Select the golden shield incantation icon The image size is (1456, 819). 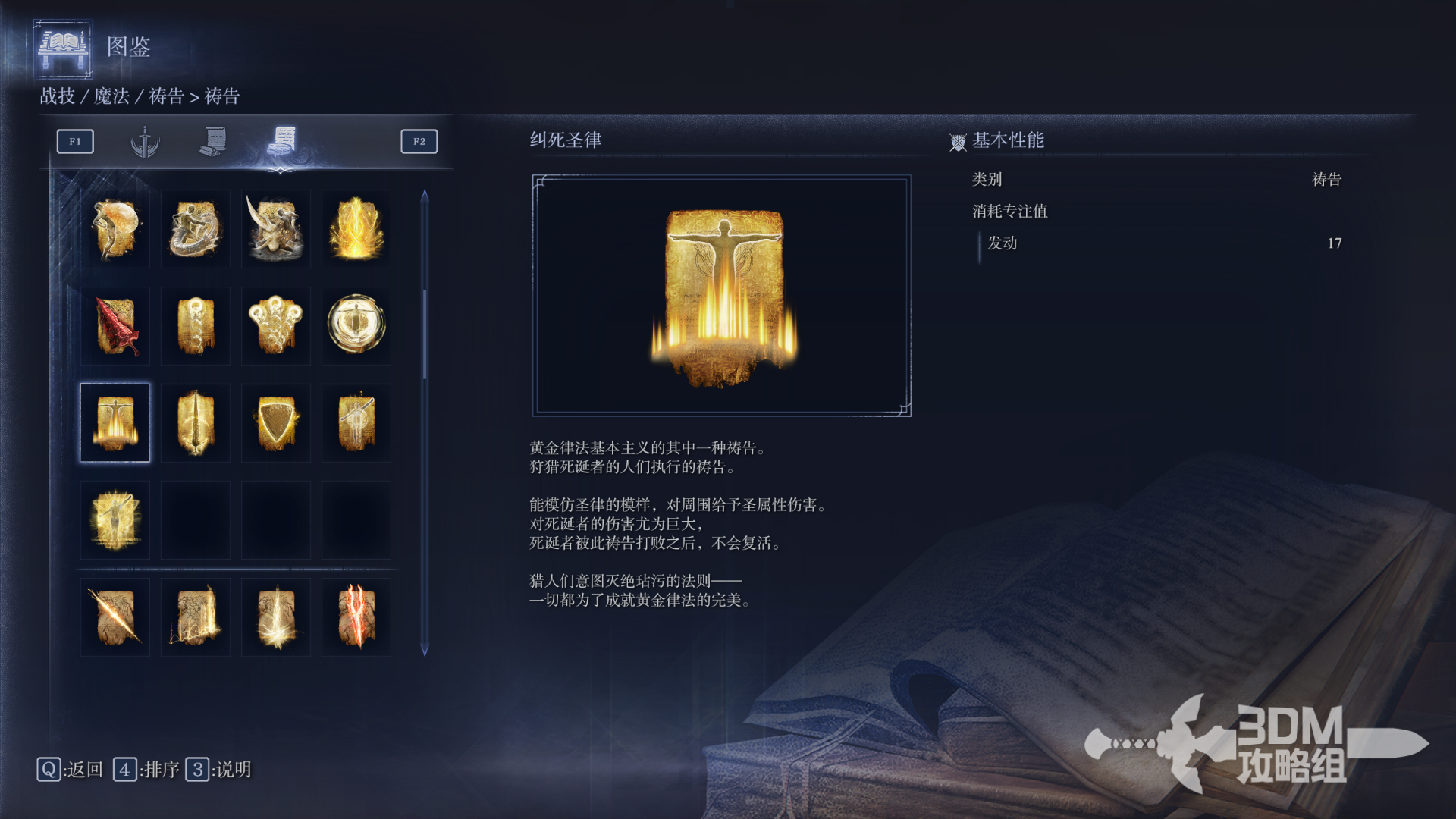coord(276,423)
